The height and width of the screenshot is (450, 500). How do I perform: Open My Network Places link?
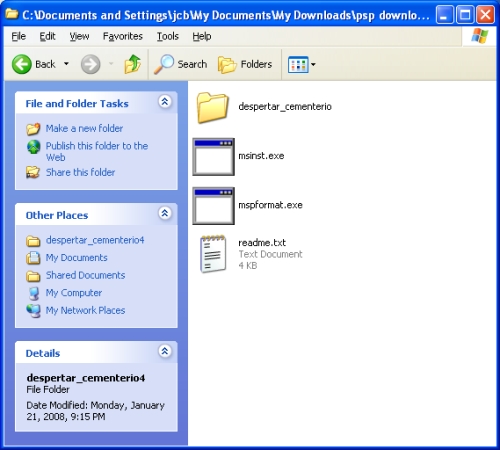click(x=85, y=310)
